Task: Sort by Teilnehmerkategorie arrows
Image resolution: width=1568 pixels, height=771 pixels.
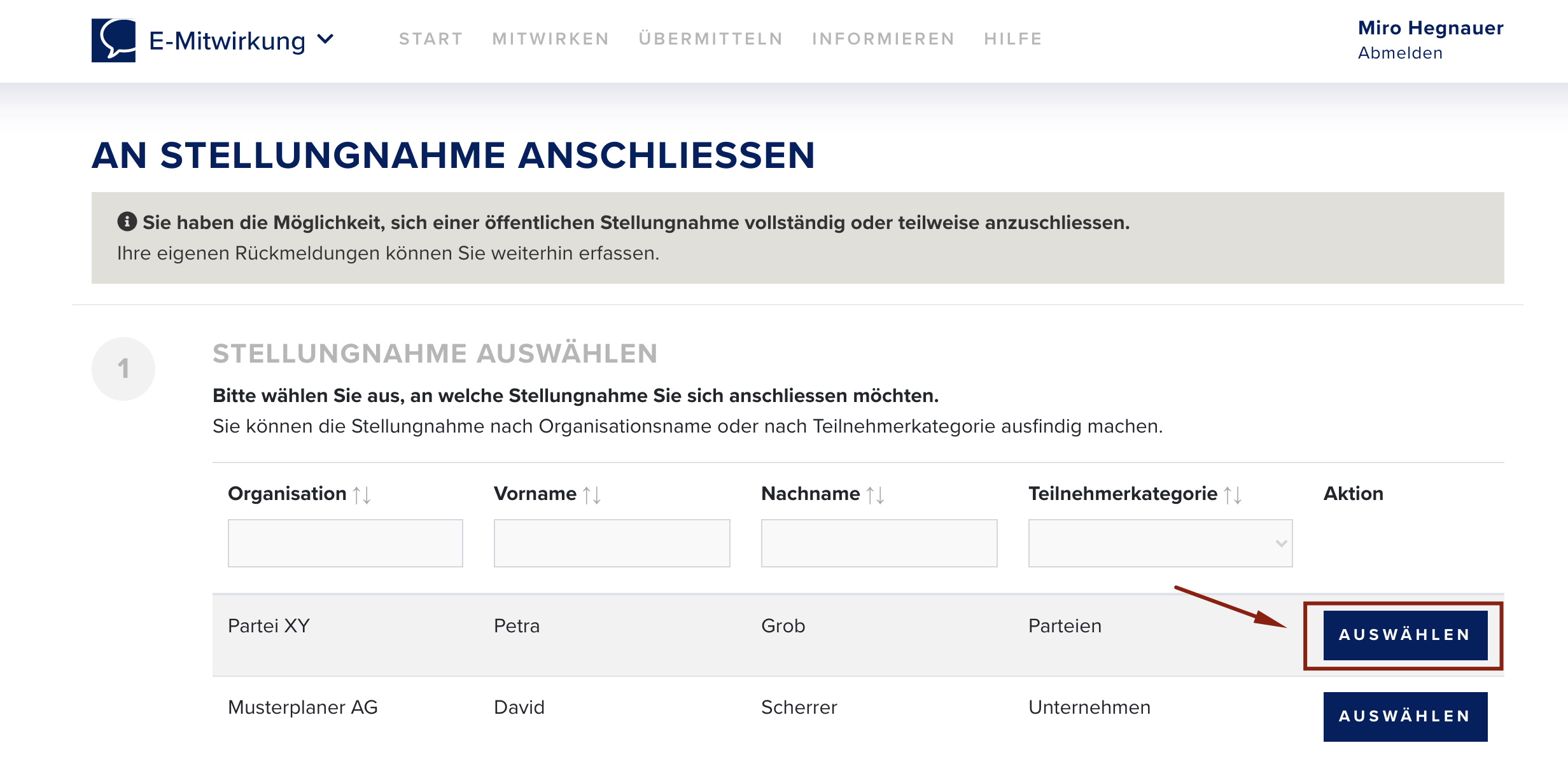Action: 1233,495
